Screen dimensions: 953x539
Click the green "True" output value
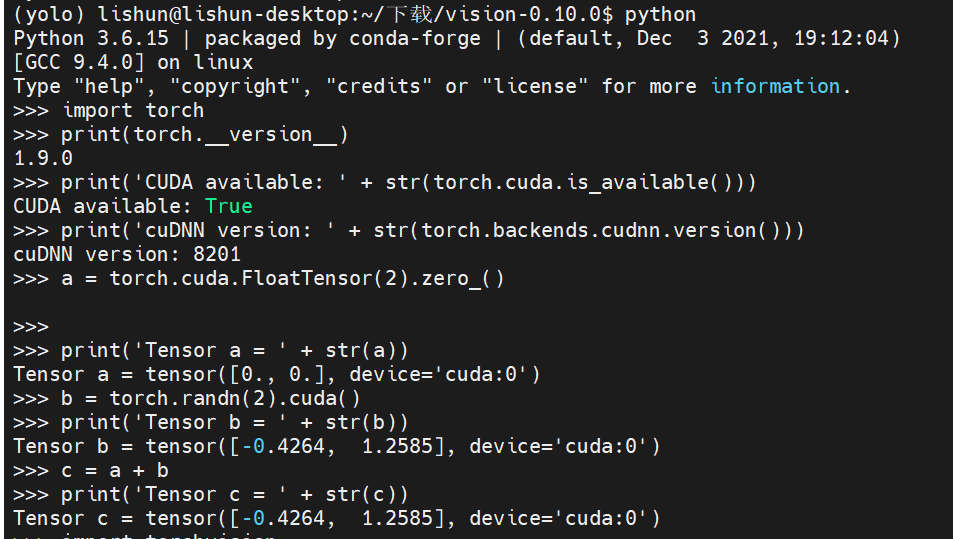229,206
